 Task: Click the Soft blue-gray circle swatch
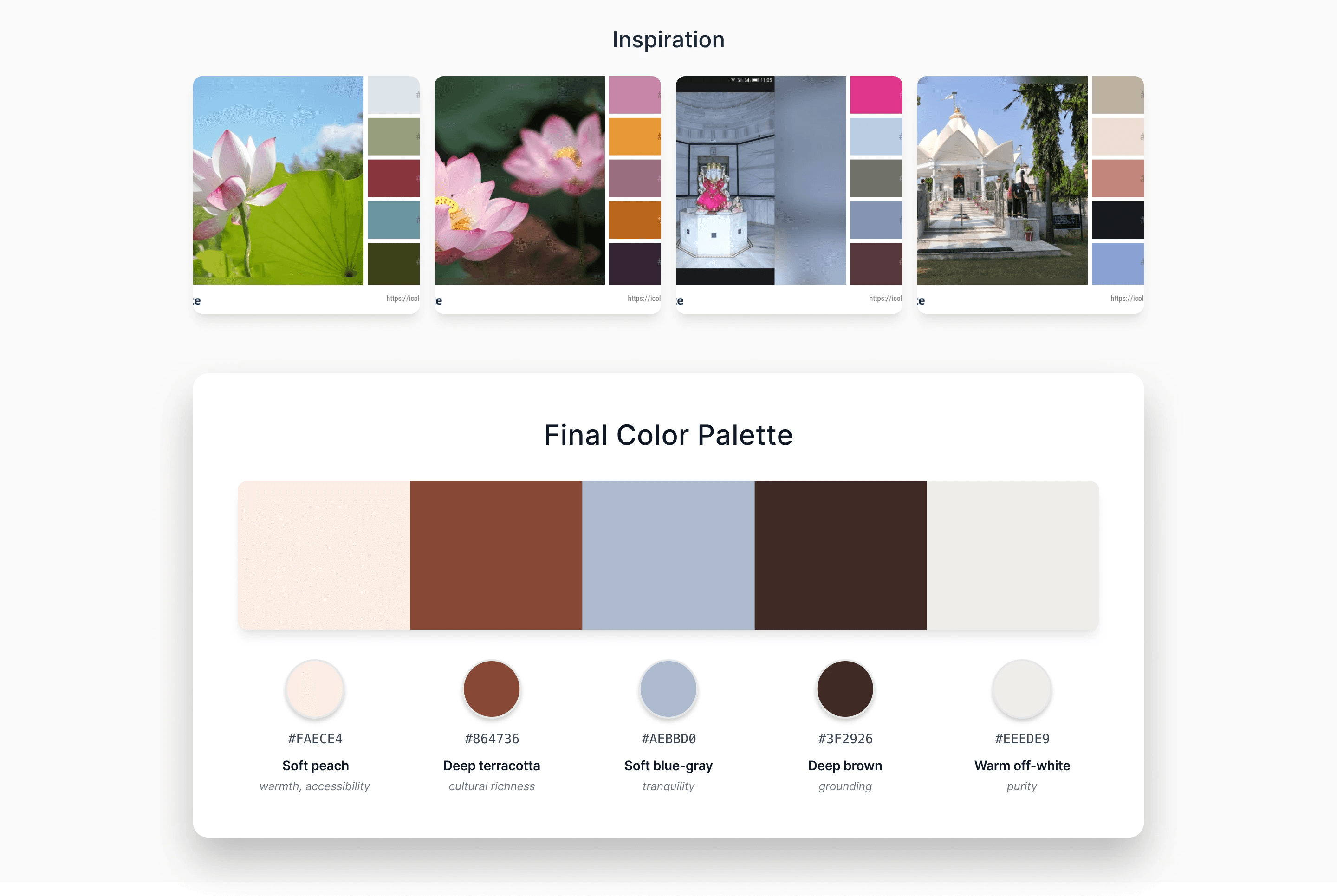tap(668, 689)
